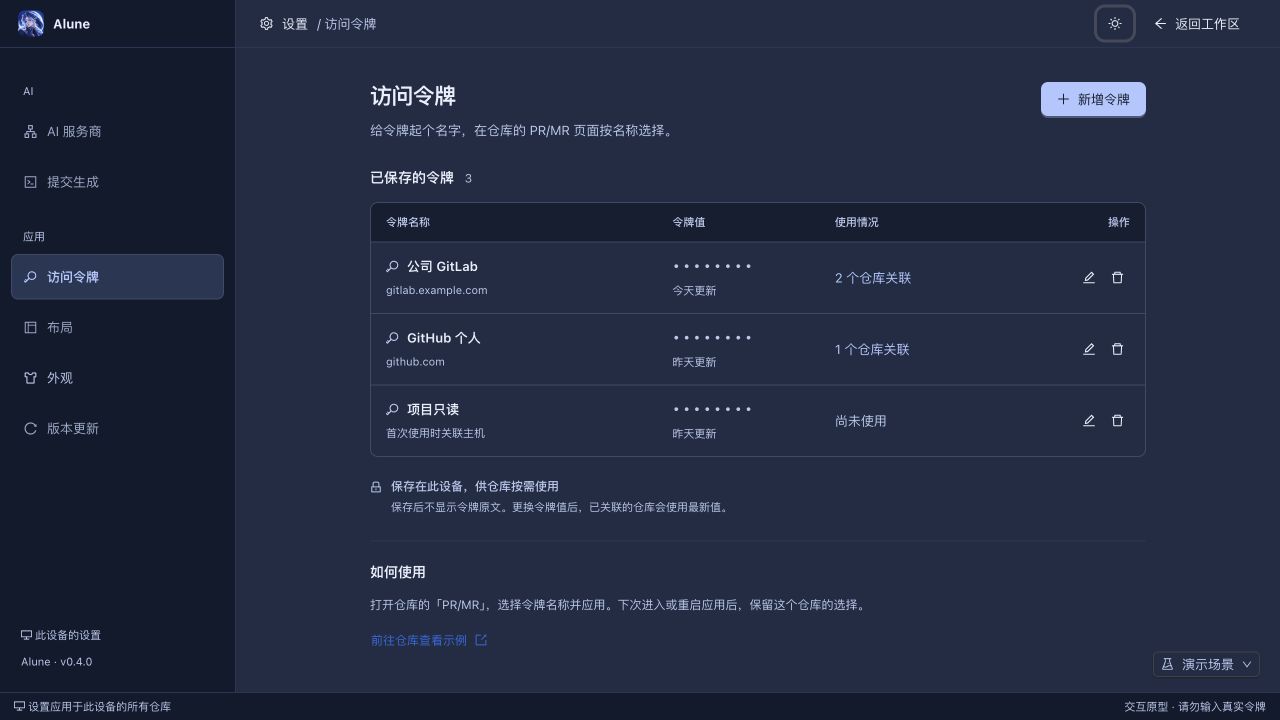The width and height of the screenshot is (1280, 720).
Task: Delete the GitHub 个人 token
Action: point(1118,349)
